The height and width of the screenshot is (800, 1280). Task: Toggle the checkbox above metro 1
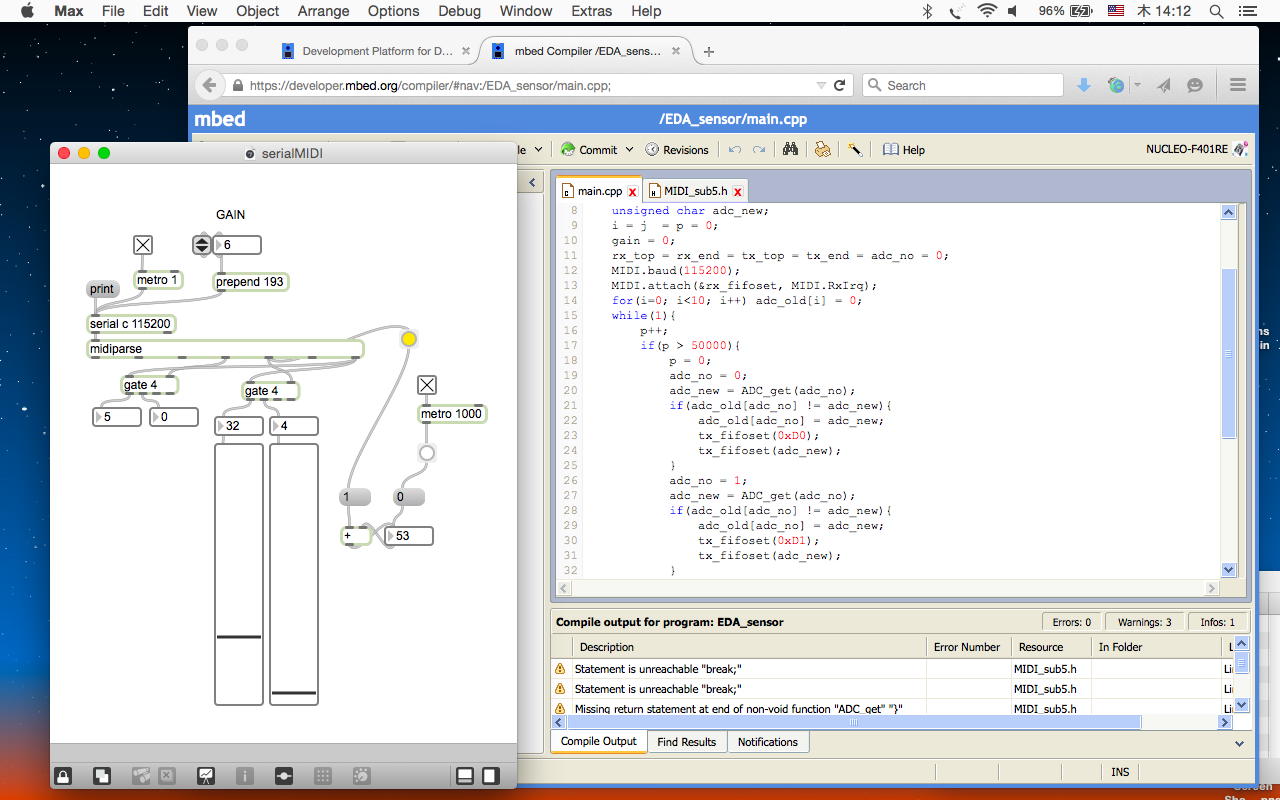click(143, 245)
